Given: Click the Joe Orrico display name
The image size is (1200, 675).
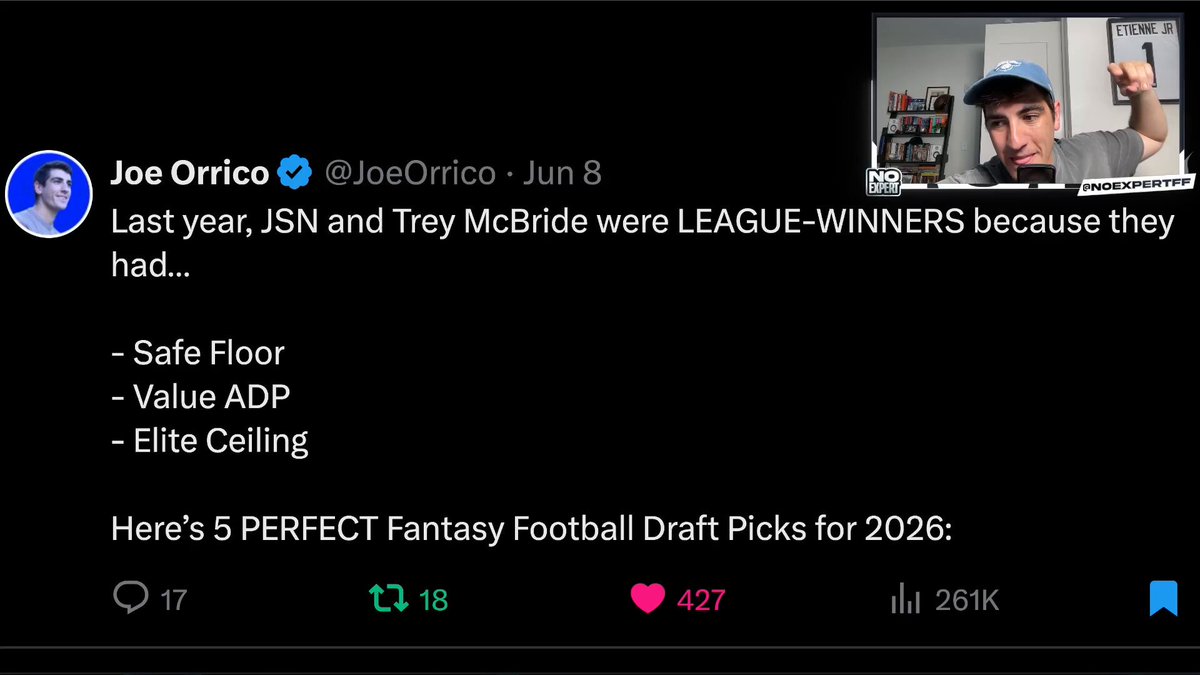Looking at the screenshot, I should pyautogui.click(x=190, y=173).
